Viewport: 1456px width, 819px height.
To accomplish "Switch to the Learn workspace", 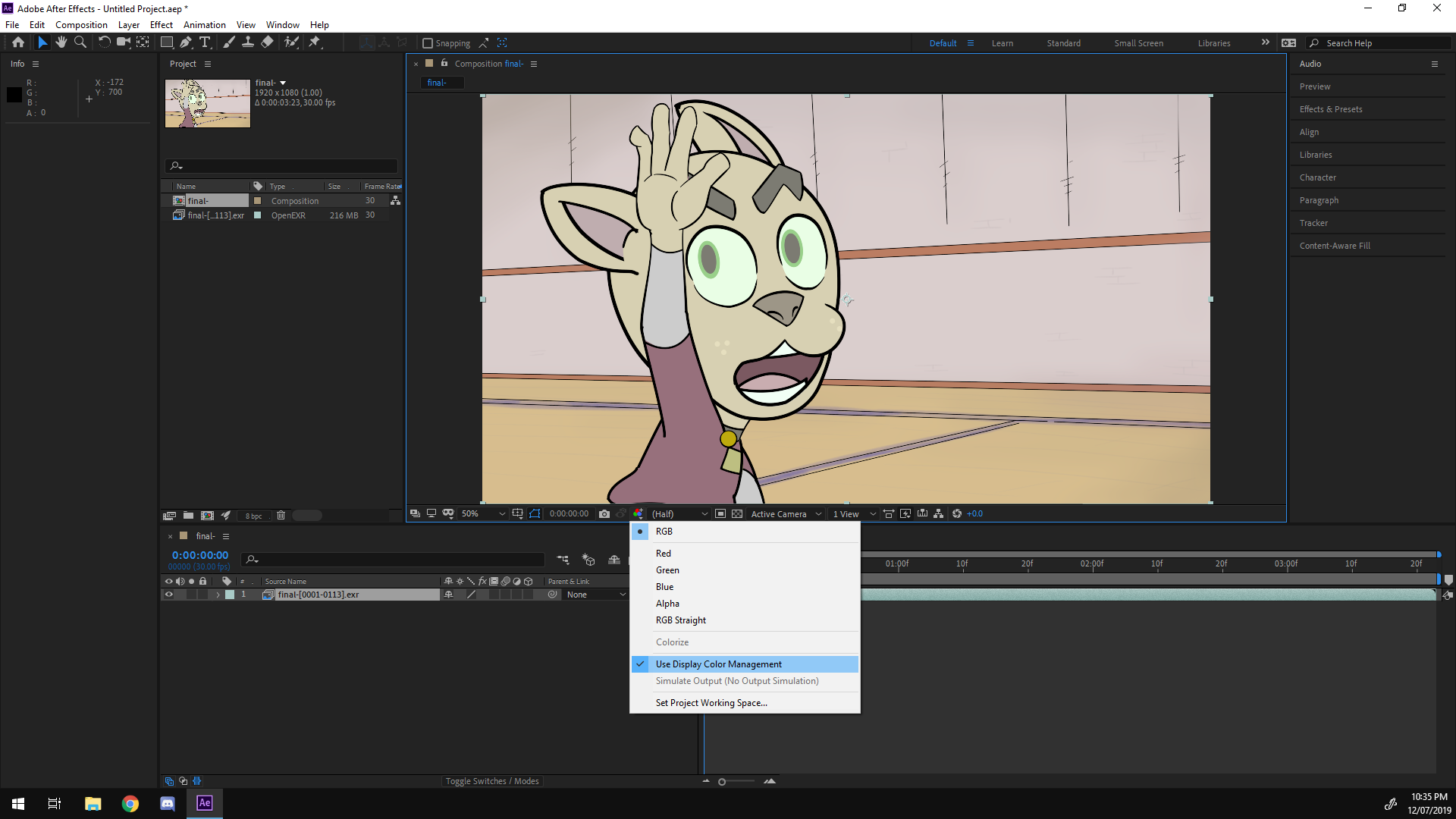I will click(x=1002, y=43).
